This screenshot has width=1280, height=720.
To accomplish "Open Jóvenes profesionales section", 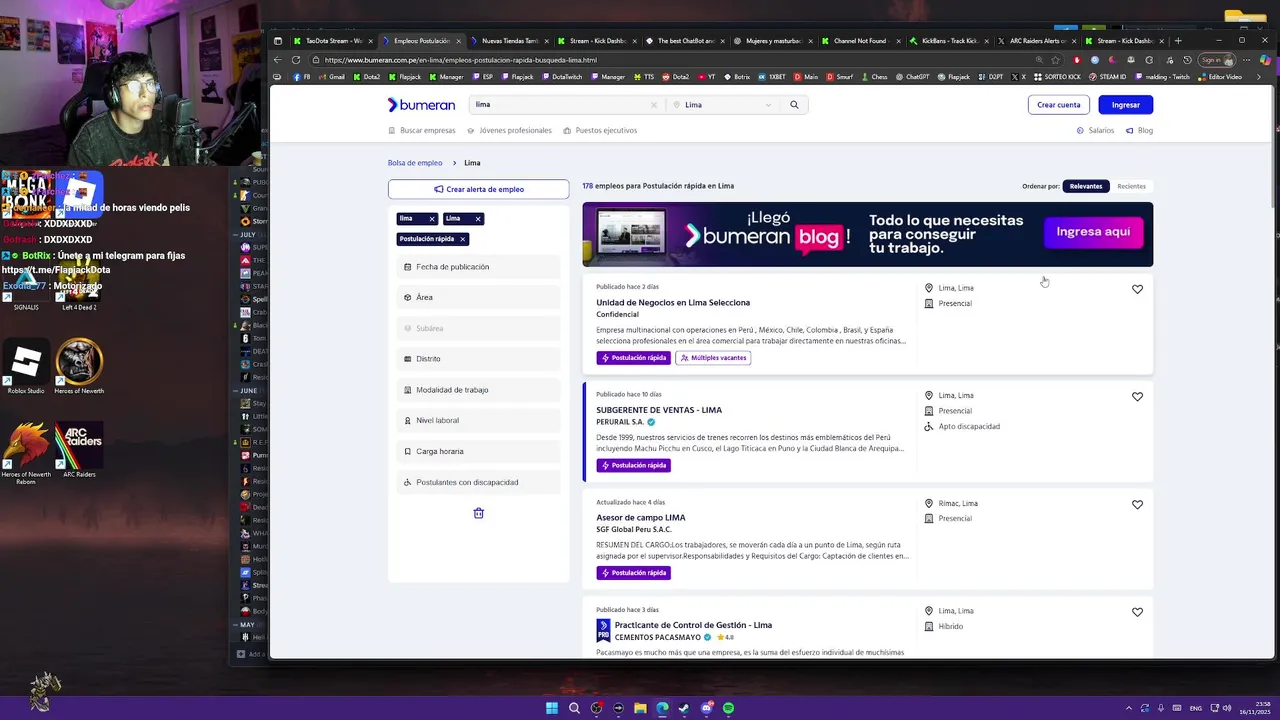I will [x=509, y=130].
